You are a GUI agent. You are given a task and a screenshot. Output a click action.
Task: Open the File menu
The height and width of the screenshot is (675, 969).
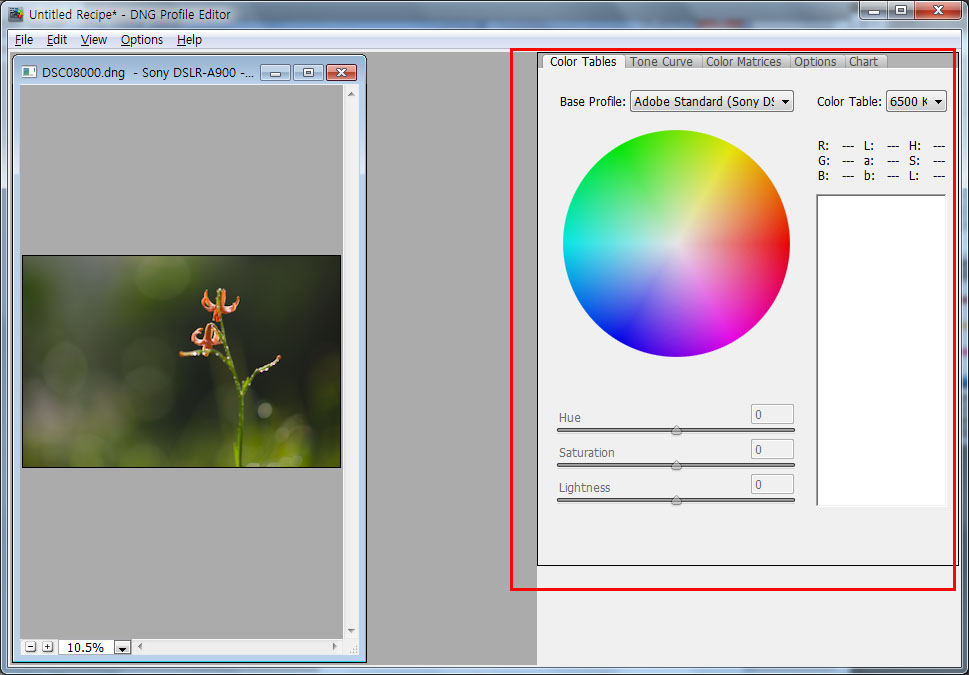pyautogui.click(x=23, y=40)
